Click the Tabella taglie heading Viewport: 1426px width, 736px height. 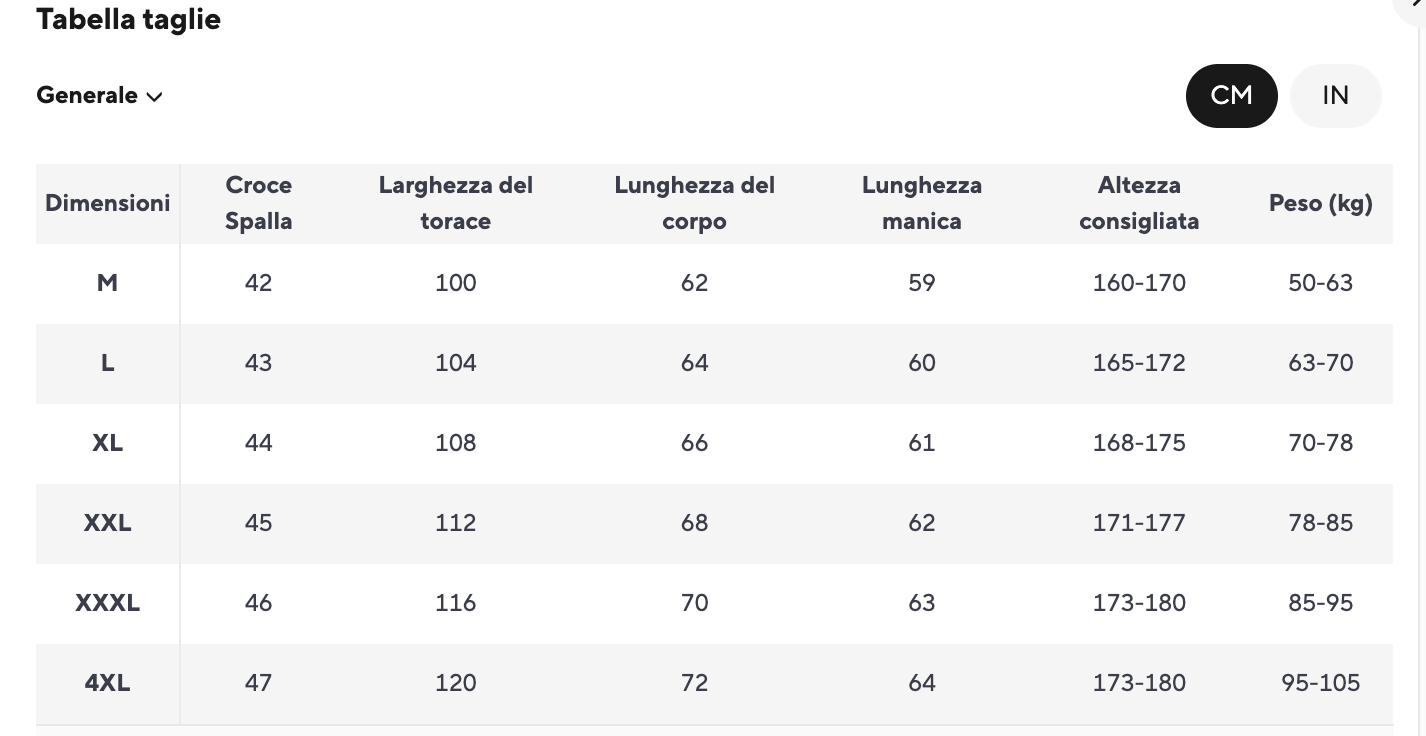pos(128,19)
